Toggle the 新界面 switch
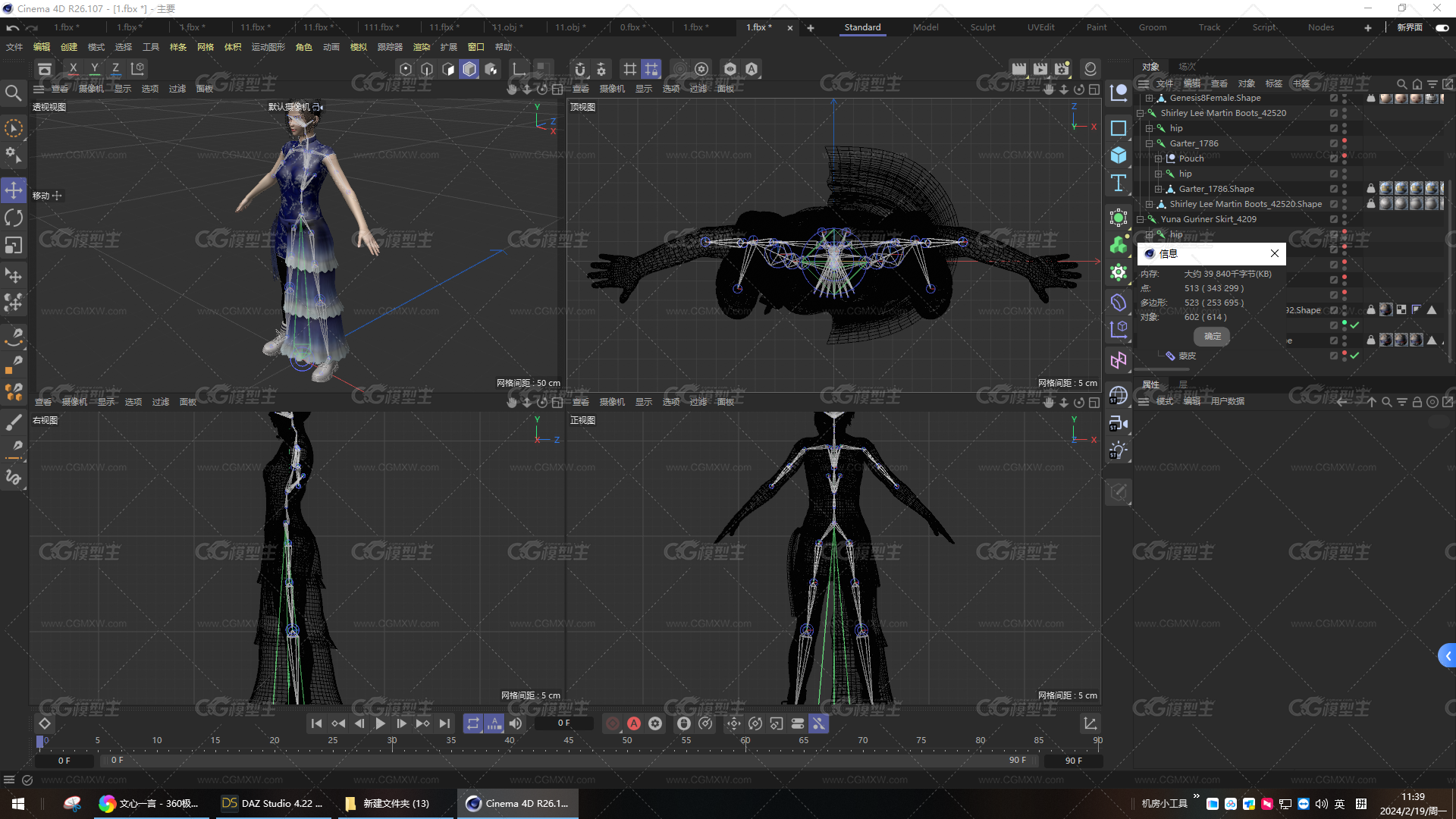 click(1442, 27)
